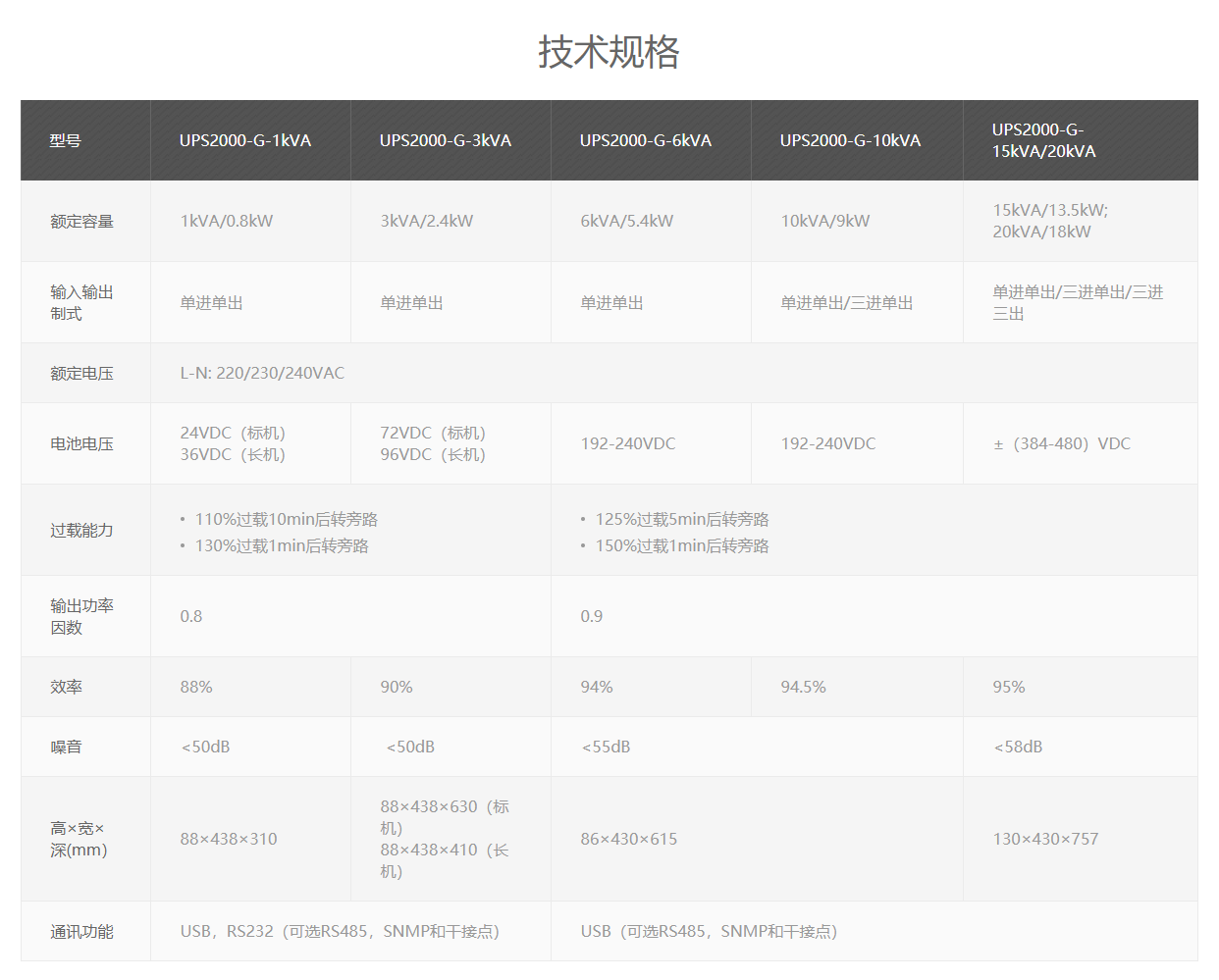Click 192-240VDC under the 6kVA column
Image resolution: width=1219 pixels, height=980 pixels.
628,444
